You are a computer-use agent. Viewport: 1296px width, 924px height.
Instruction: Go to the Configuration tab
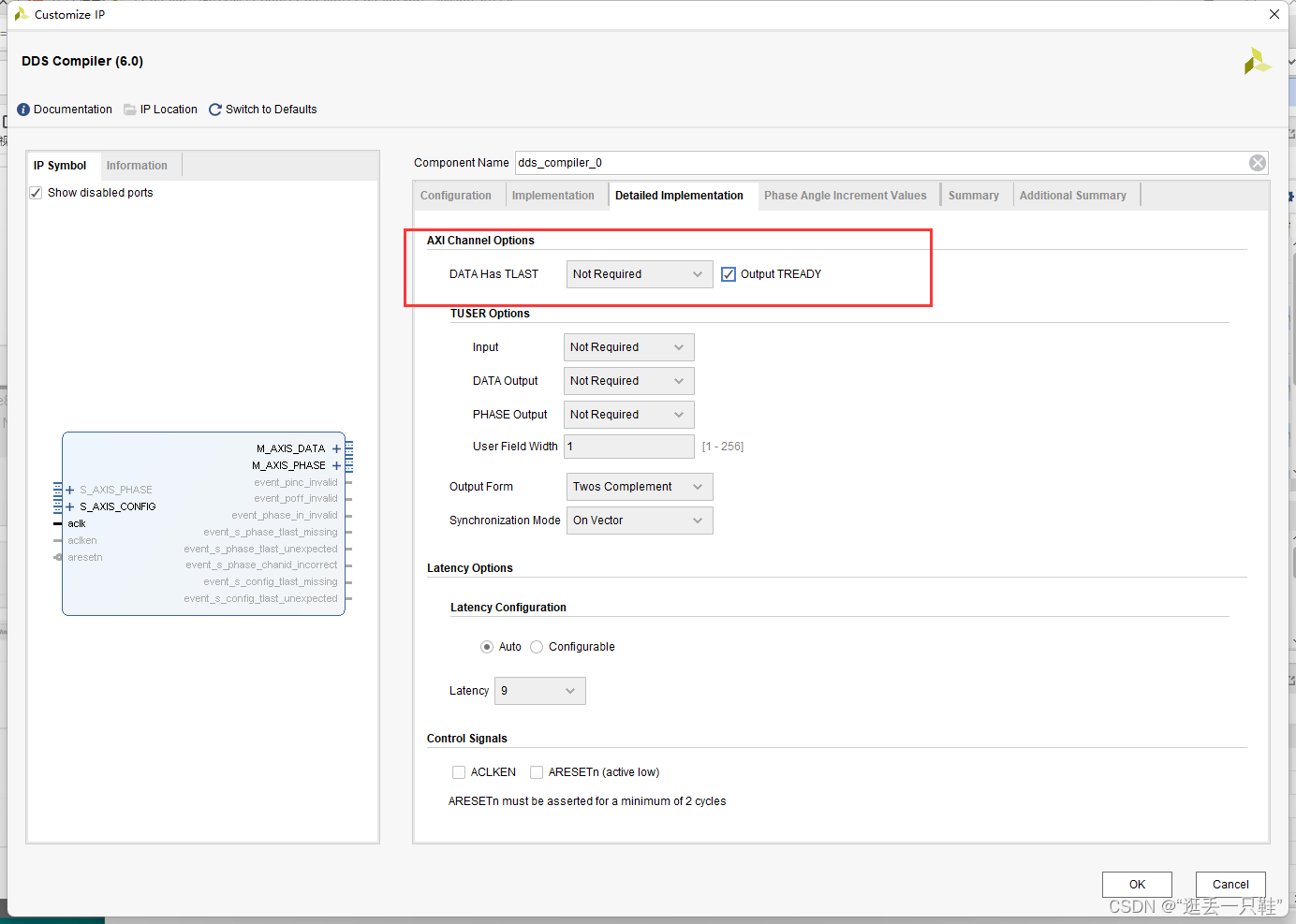coord(456,196)
